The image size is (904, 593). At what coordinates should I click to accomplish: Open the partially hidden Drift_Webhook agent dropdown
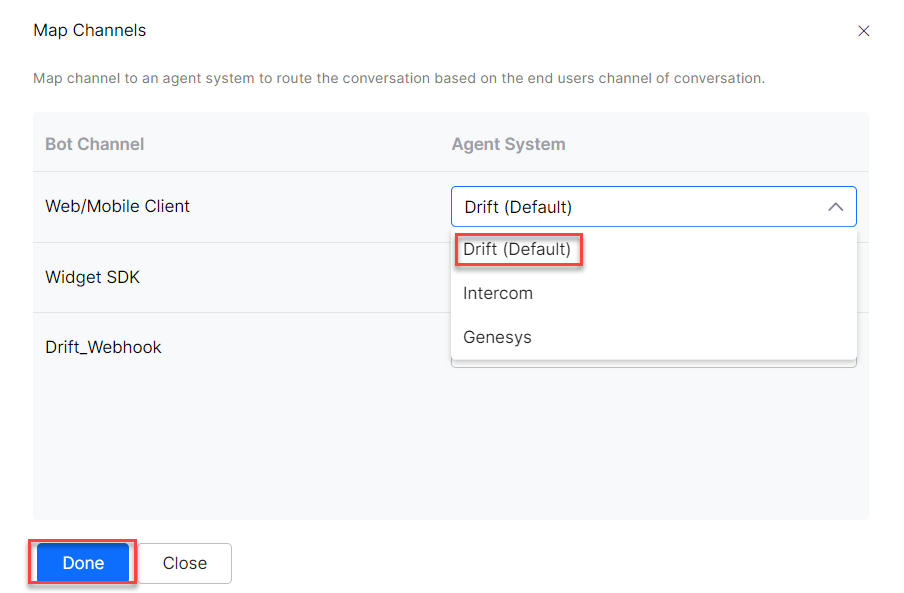tap(653, 364)
